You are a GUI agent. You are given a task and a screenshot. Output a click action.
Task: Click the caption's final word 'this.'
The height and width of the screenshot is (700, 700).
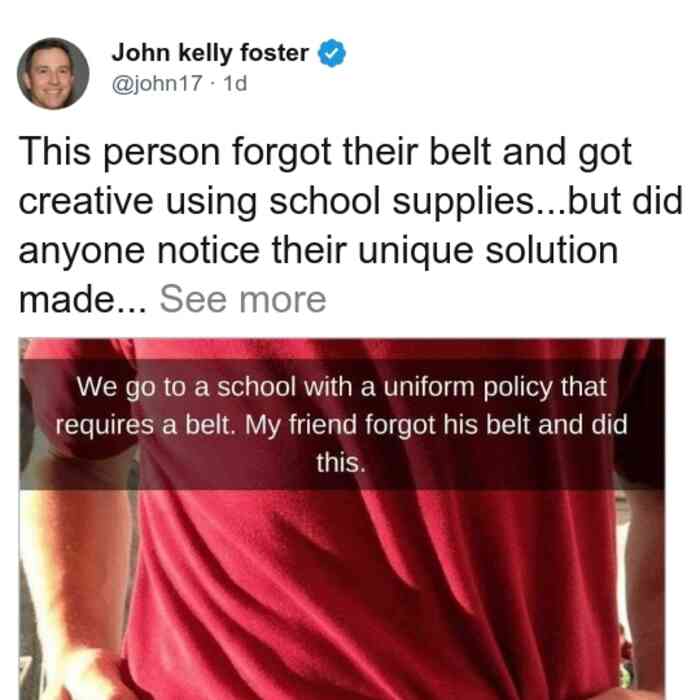(341, 462)
